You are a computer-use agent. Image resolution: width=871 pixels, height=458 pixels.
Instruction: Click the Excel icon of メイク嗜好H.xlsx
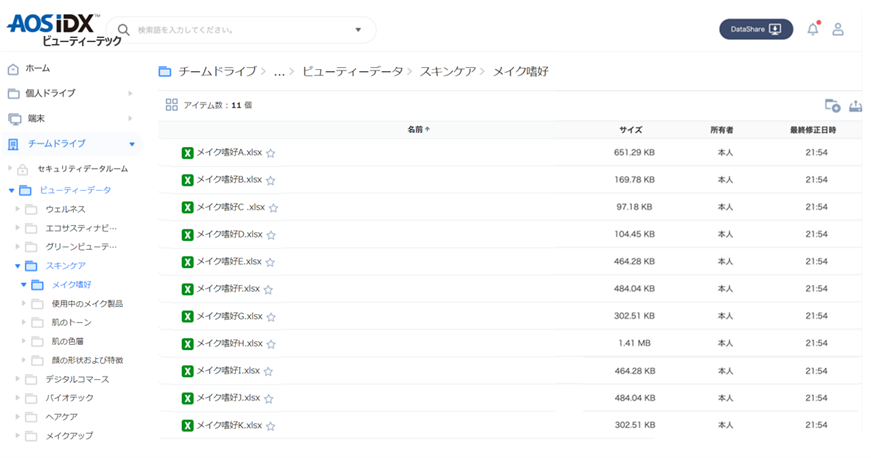pos(188,344)
